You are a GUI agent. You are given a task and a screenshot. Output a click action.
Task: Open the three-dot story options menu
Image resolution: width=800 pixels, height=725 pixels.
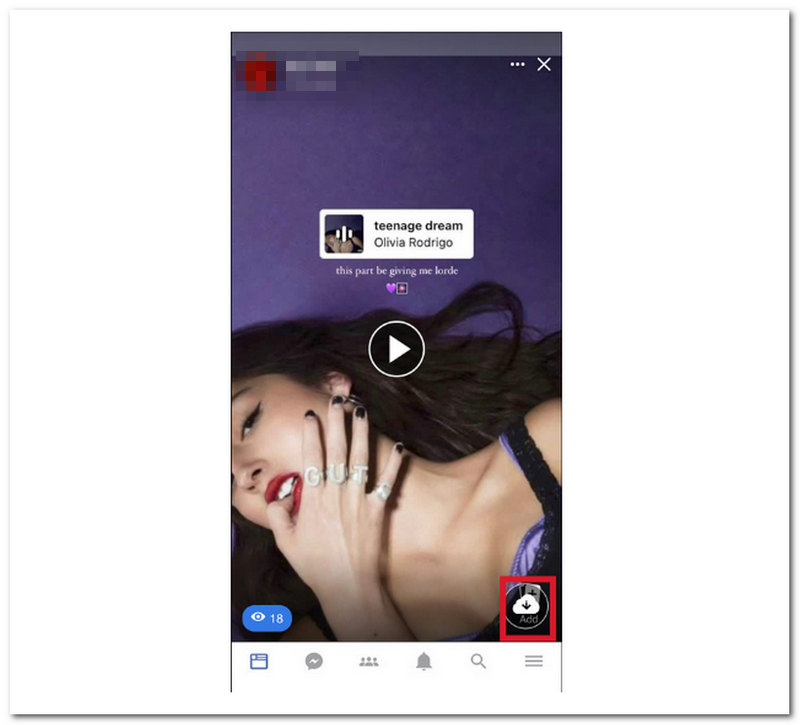tap(517, 64)
